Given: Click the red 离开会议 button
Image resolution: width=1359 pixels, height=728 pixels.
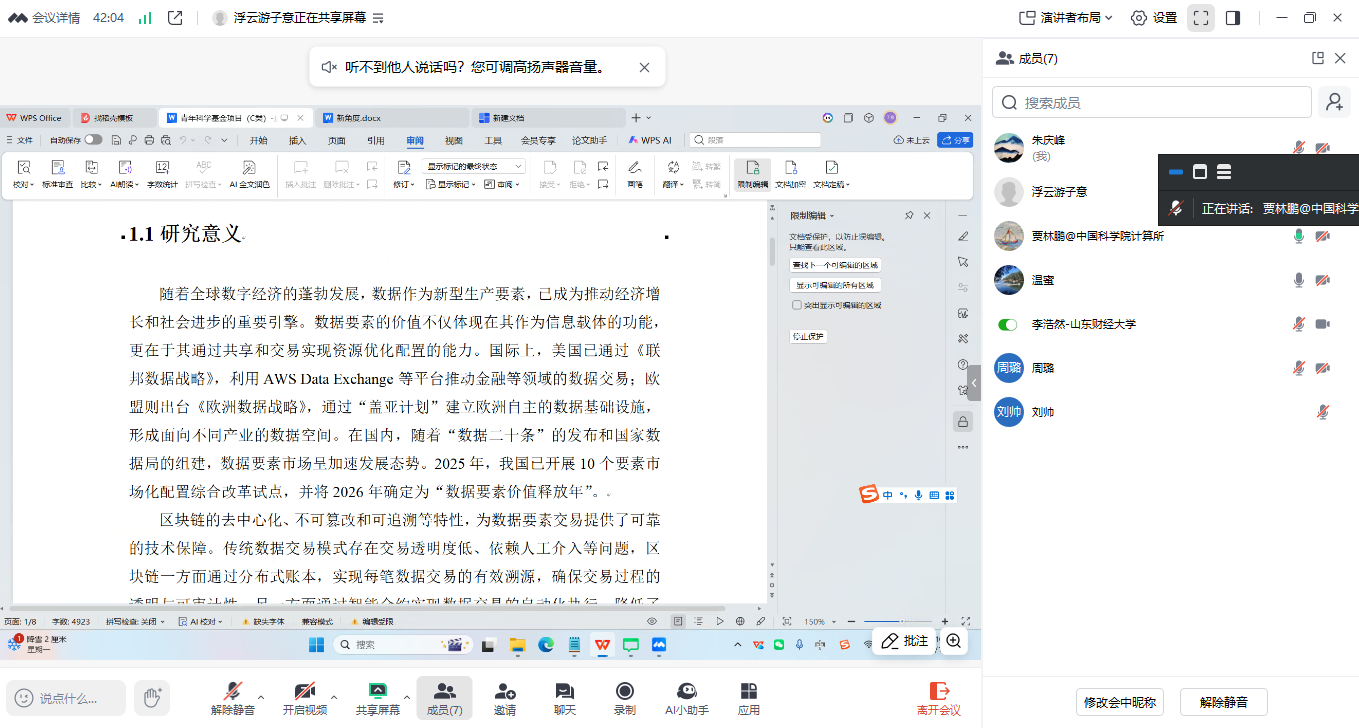Looking at the screenshot, I should [938, 697].
